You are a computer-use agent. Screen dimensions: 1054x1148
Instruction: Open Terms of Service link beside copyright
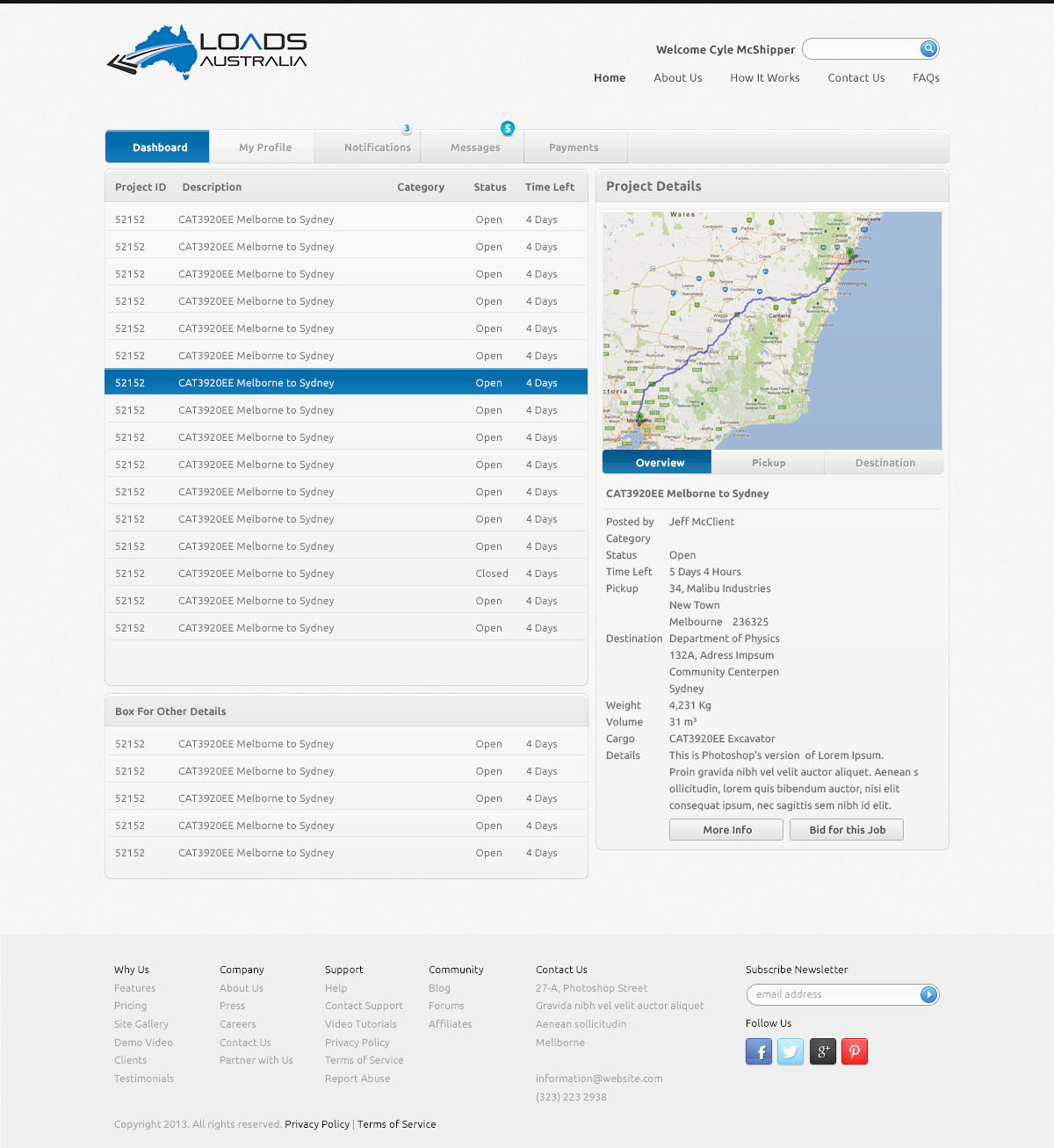click(x=396, y=1123)
